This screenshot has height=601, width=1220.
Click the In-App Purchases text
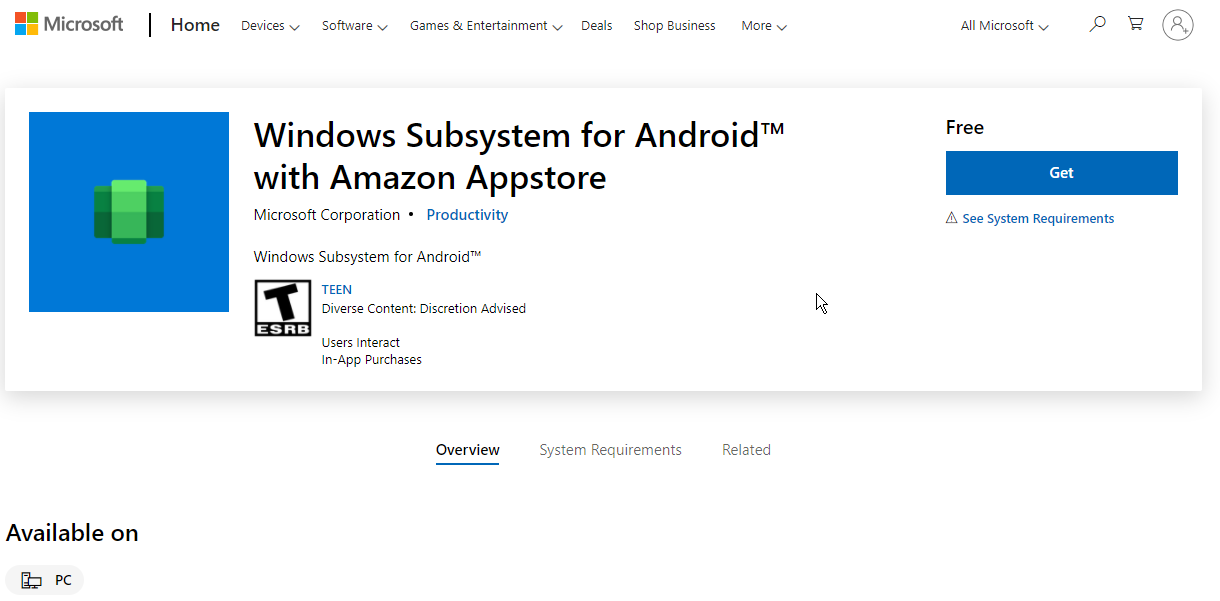(x=372, y=360)
